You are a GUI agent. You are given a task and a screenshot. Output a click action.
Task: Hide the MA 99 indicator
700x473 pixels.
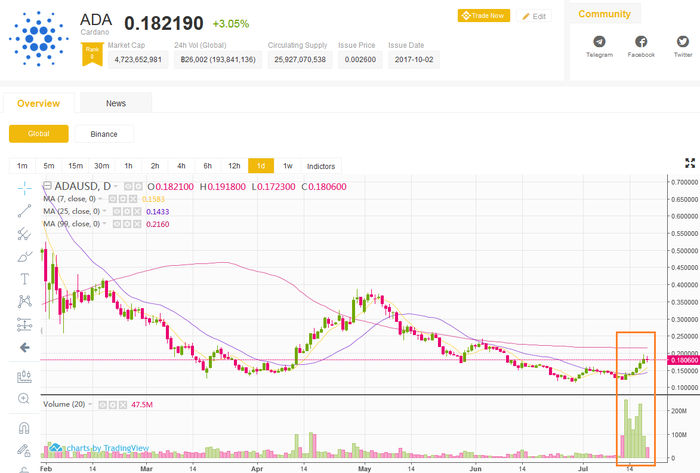tap(117, 224)
